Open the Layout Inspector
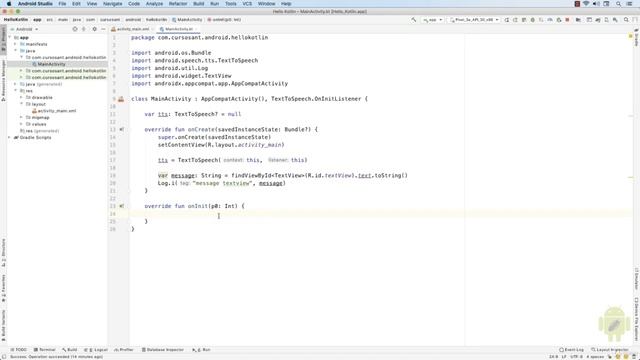Viewport: 640px width, 360px height. [x=610, y=350]
